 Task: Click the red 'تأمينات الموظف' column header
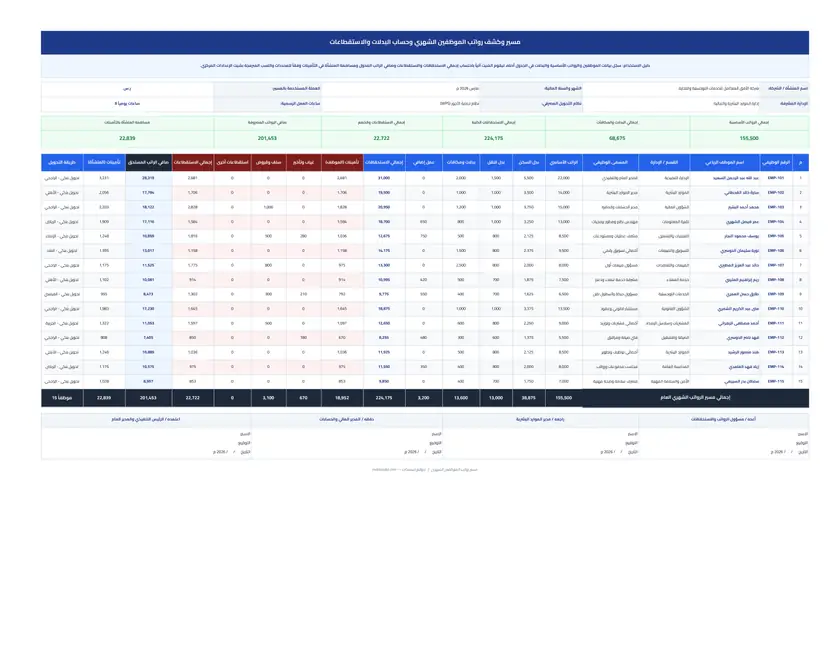[342, 162]
